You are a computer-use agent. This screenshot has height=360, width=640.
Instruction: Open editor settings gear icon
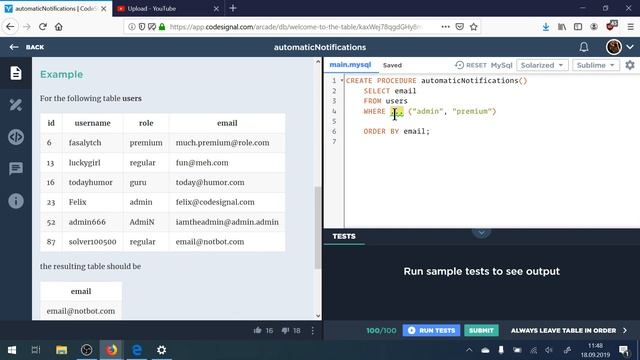point(630,65)
